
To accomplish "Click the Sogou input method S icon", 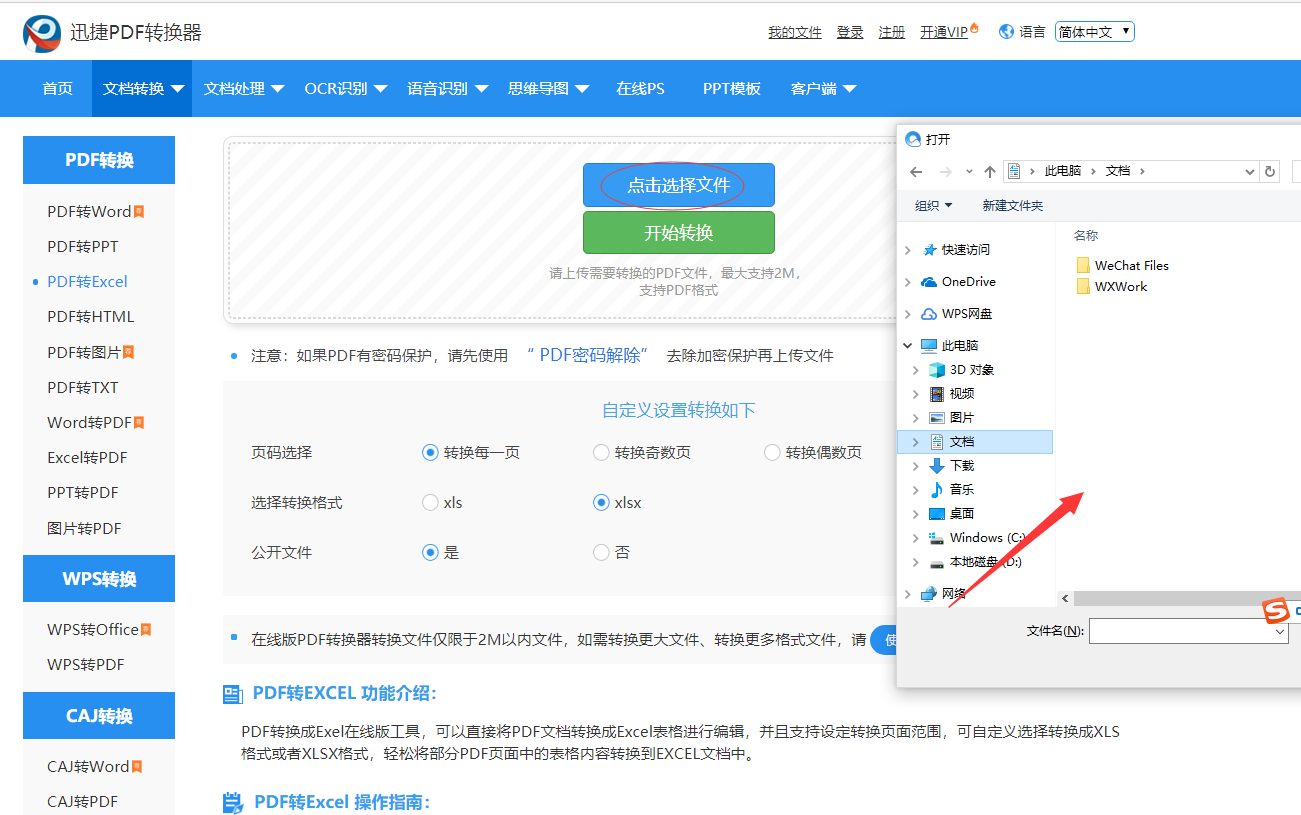I will 1274,611.
